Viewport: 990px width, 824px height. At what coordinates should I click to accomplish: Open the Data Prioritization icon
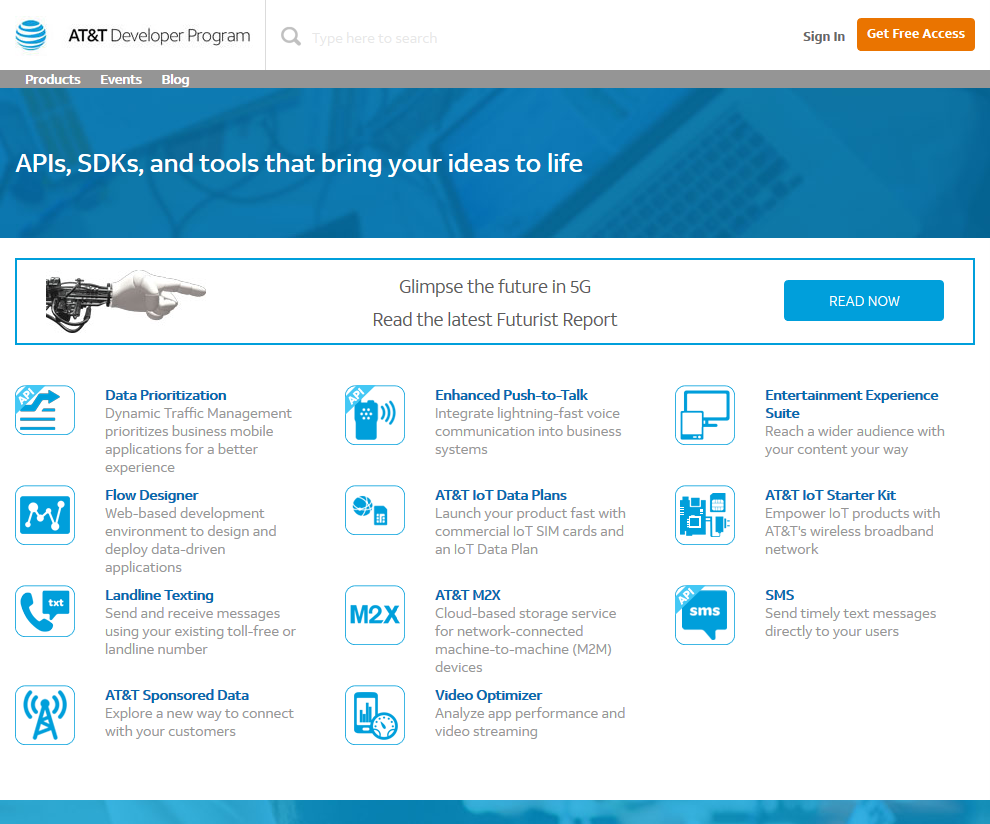pos(45,410)
